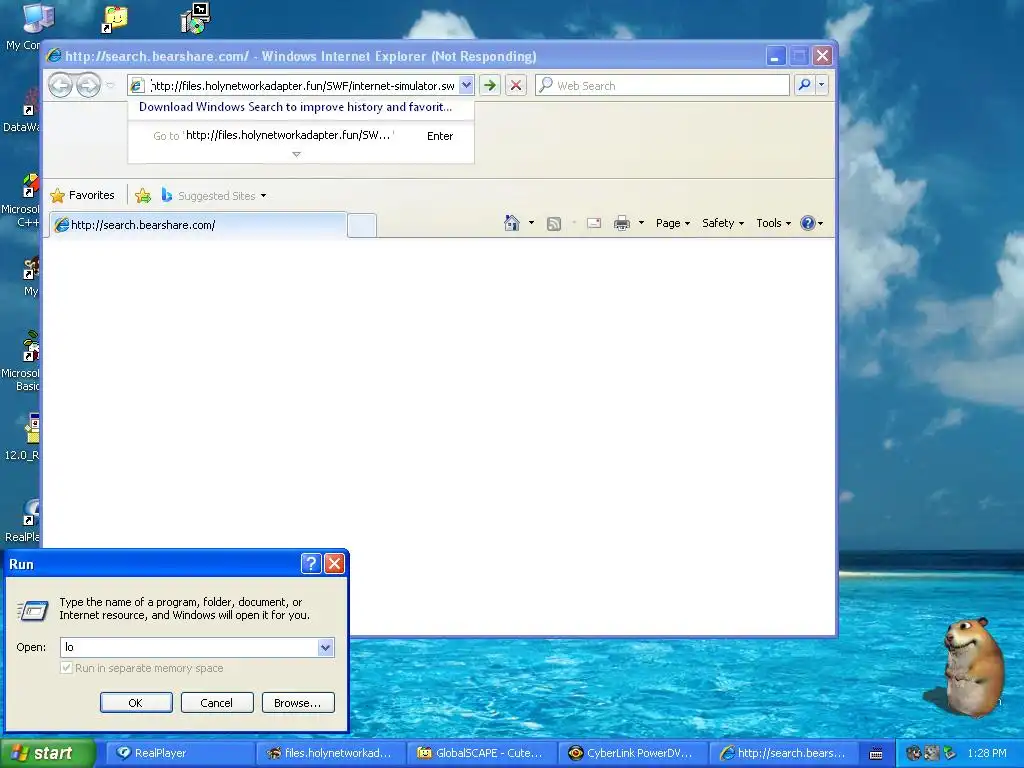The image size is (1024, 768).
Task: Click the first system tray icon
Action: 913,753
